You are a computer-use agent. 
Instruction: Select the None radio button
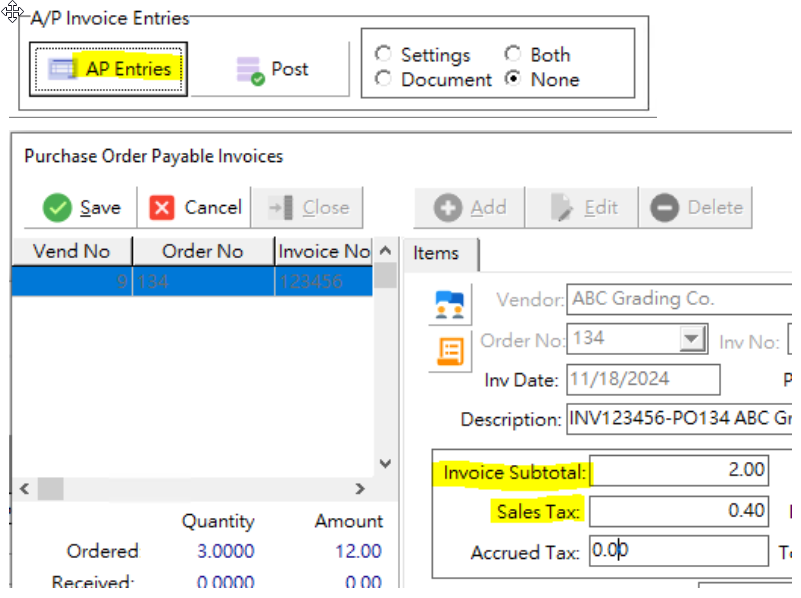pyautogui.click(x=513, y=79)
